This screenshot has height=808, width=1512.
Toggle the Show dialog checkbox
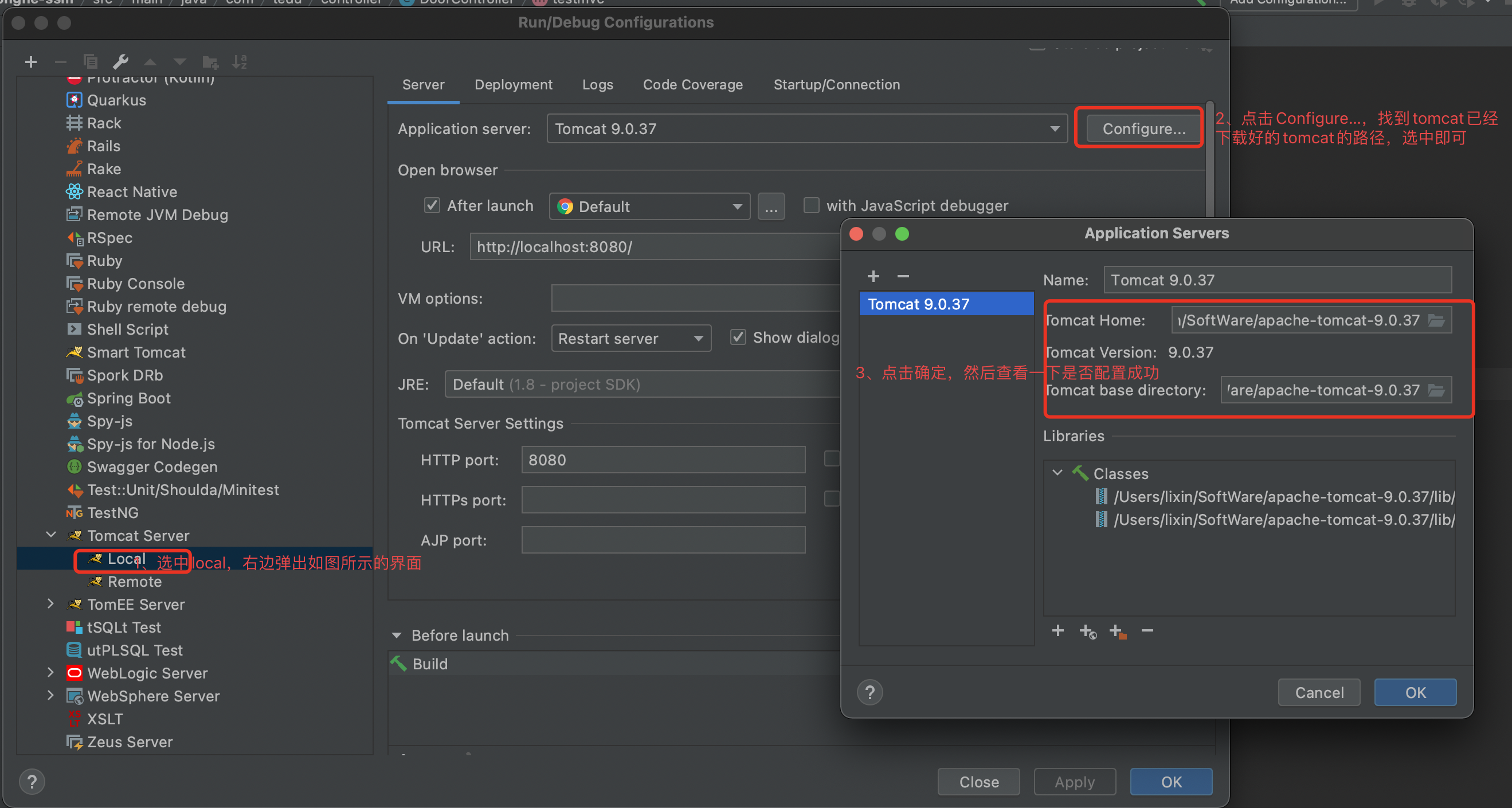[x=738, y=338]
